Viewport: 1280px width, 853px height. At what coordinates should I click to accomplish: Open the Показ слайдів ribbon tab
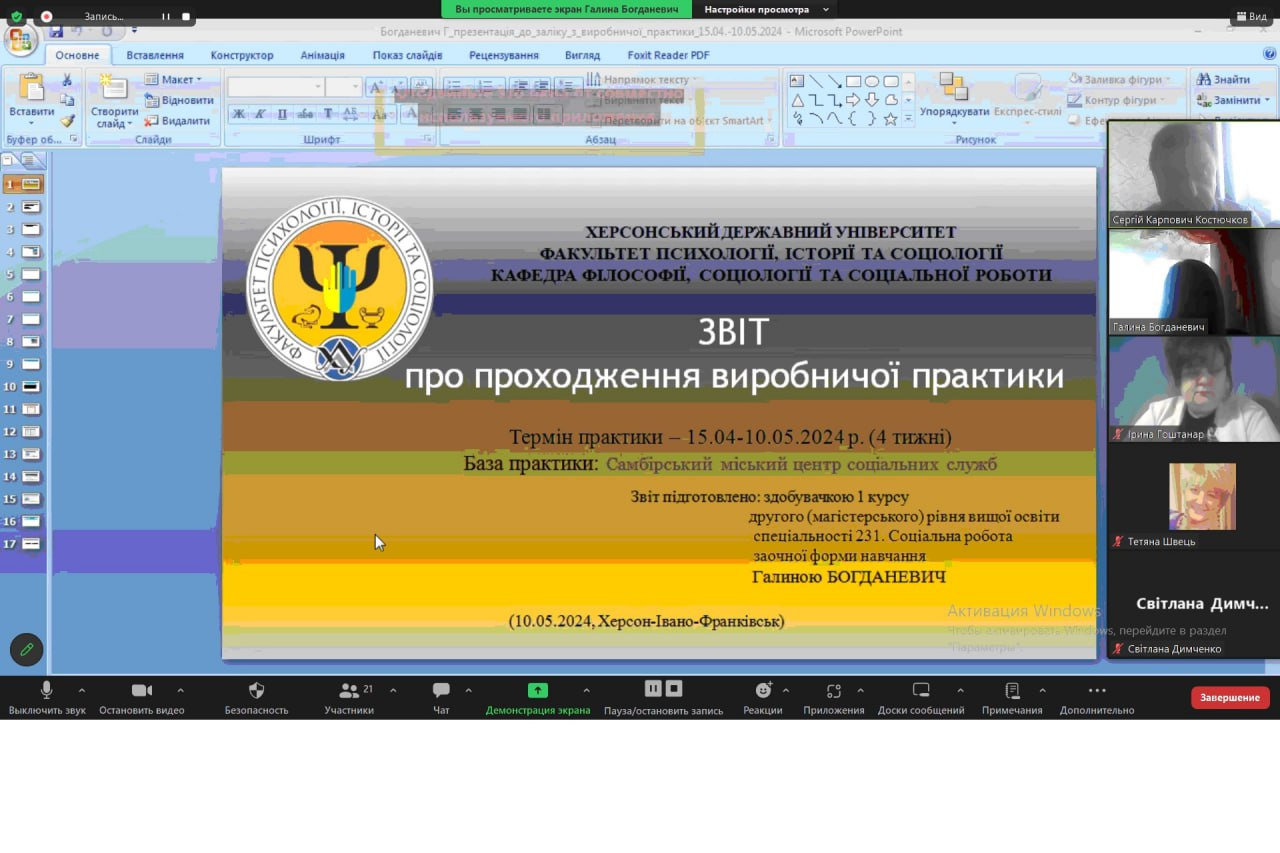(408, 55)
